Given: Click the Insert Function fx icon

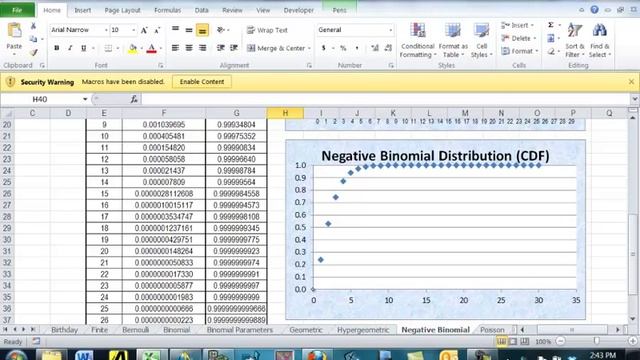Looking at the screenshot, I should click(x=134, y=99).
